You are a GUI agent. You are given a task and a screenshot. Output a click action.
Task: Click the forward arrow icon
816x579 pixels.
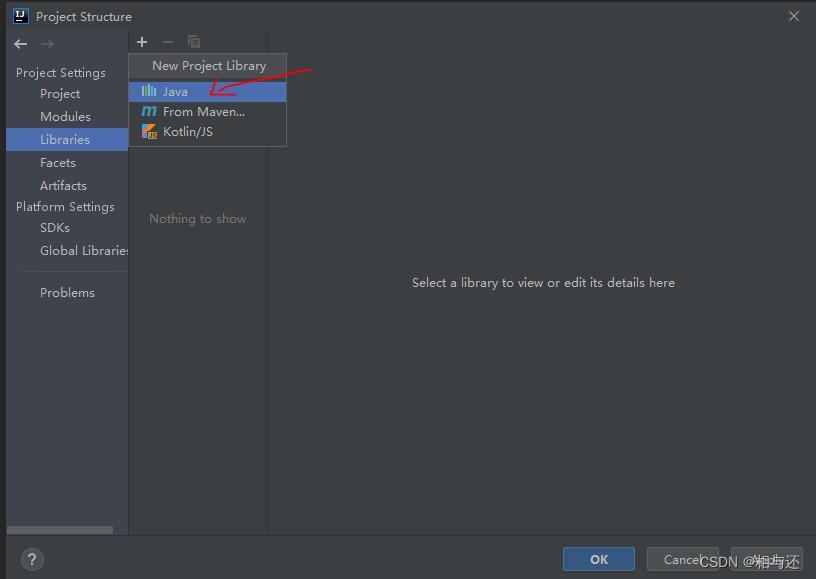coord(47,44)
